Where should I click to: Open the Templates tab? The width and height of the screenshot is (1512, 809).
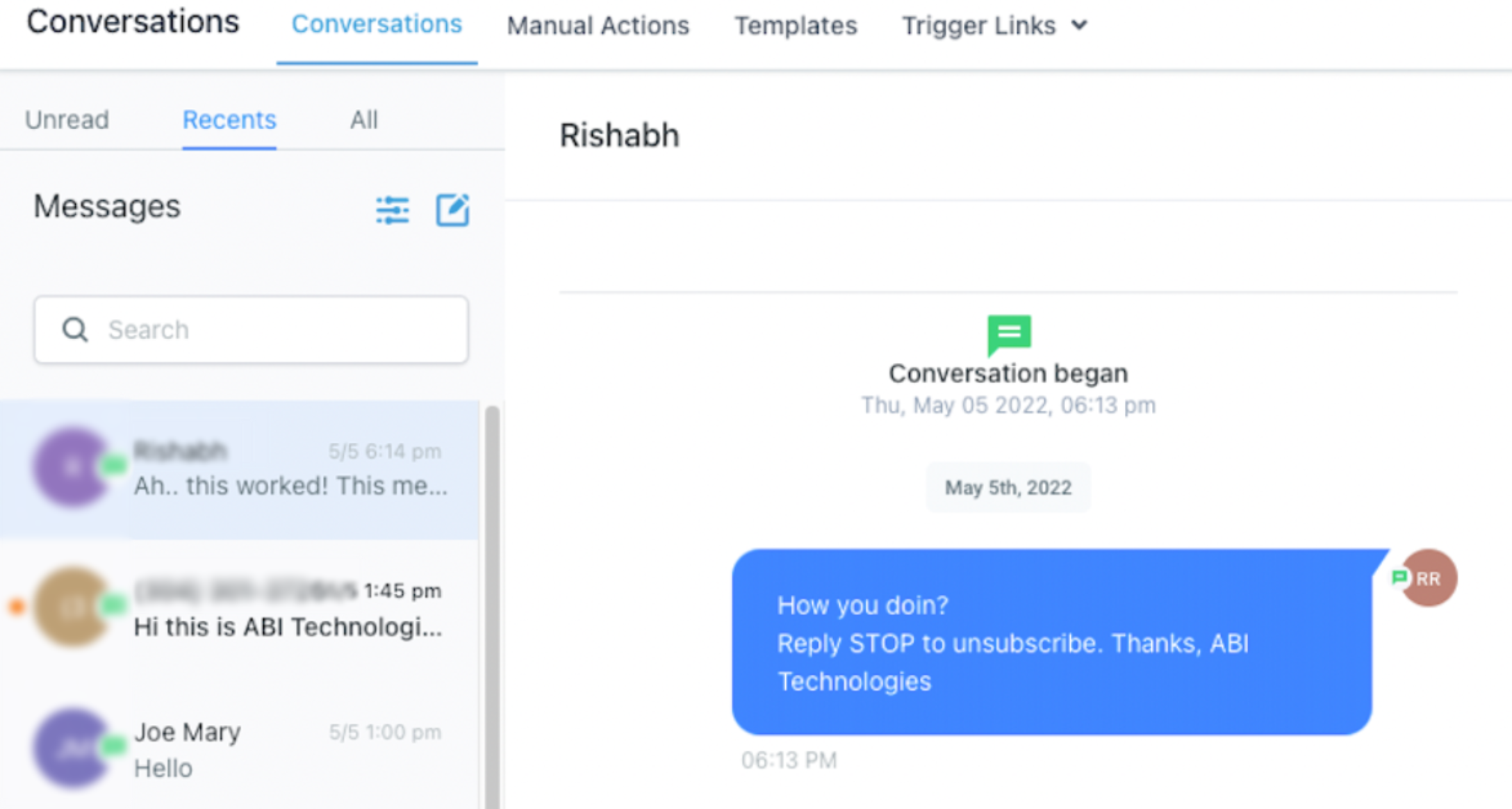(x=796, y=26)
